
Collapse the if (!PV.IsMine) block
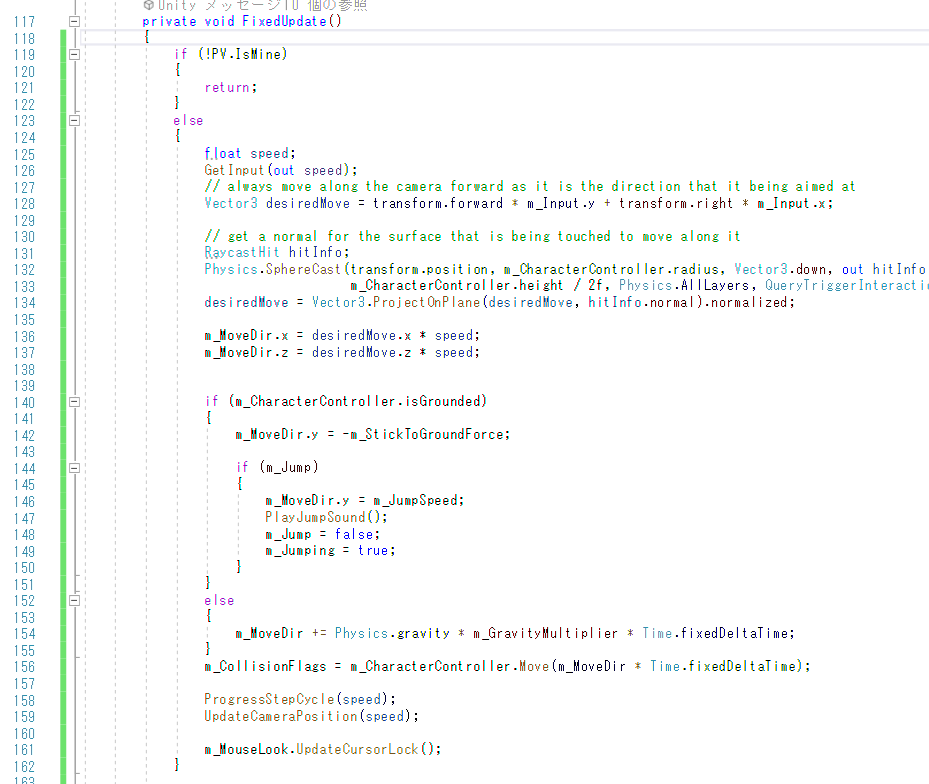(73, 54)
